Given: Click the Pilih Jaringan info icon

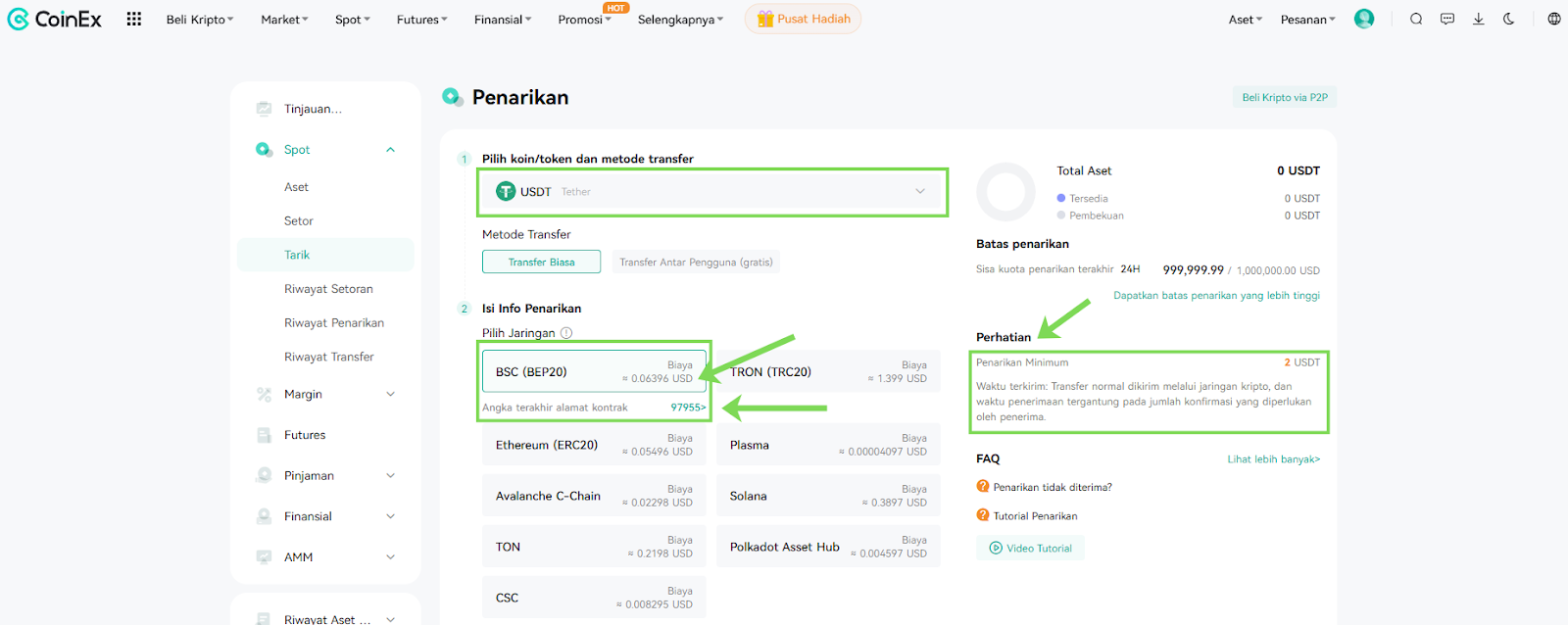Looking at the screenshot, I should (566, 333).
